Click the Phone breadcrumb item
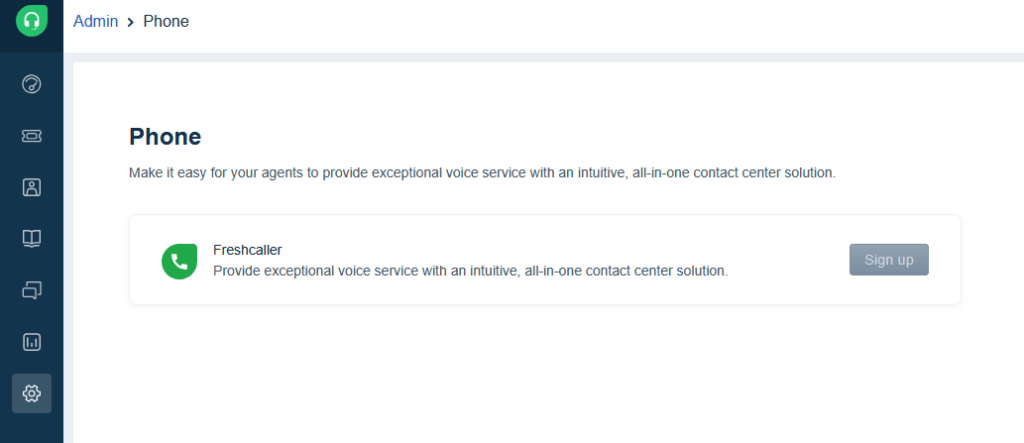The image size is (1024, 443). click(x=166, y=21)
